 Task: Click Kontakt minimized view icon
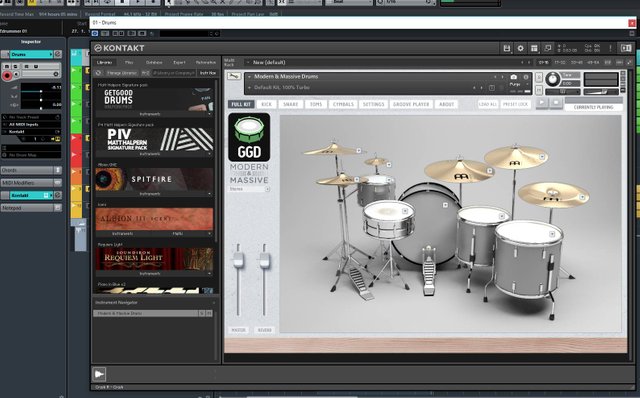548,48
